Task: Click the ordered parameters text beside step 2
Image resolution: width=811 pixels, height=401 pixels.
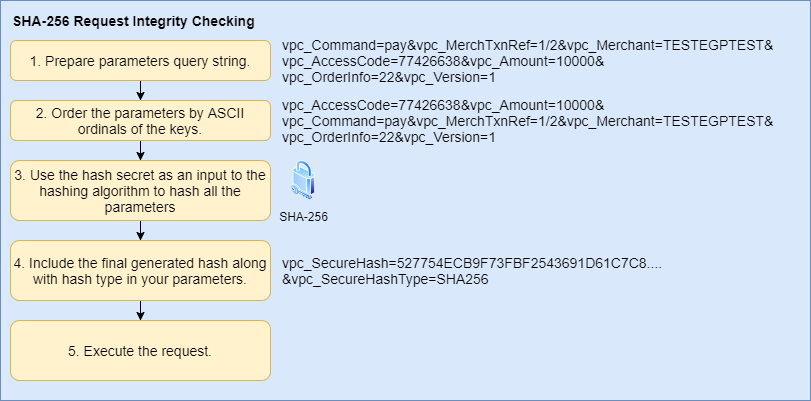Action: coord(527,121)
